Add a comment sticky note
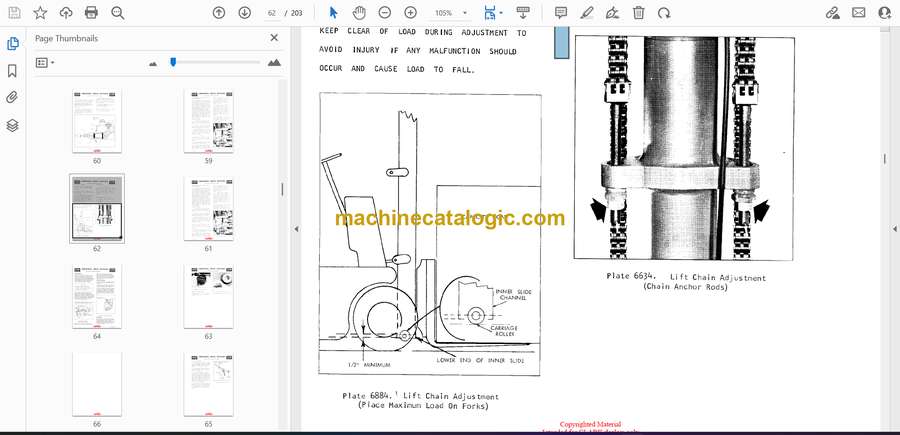Viewport: 900px width, 435px height. pyautogui.click(x=561, y=13)
